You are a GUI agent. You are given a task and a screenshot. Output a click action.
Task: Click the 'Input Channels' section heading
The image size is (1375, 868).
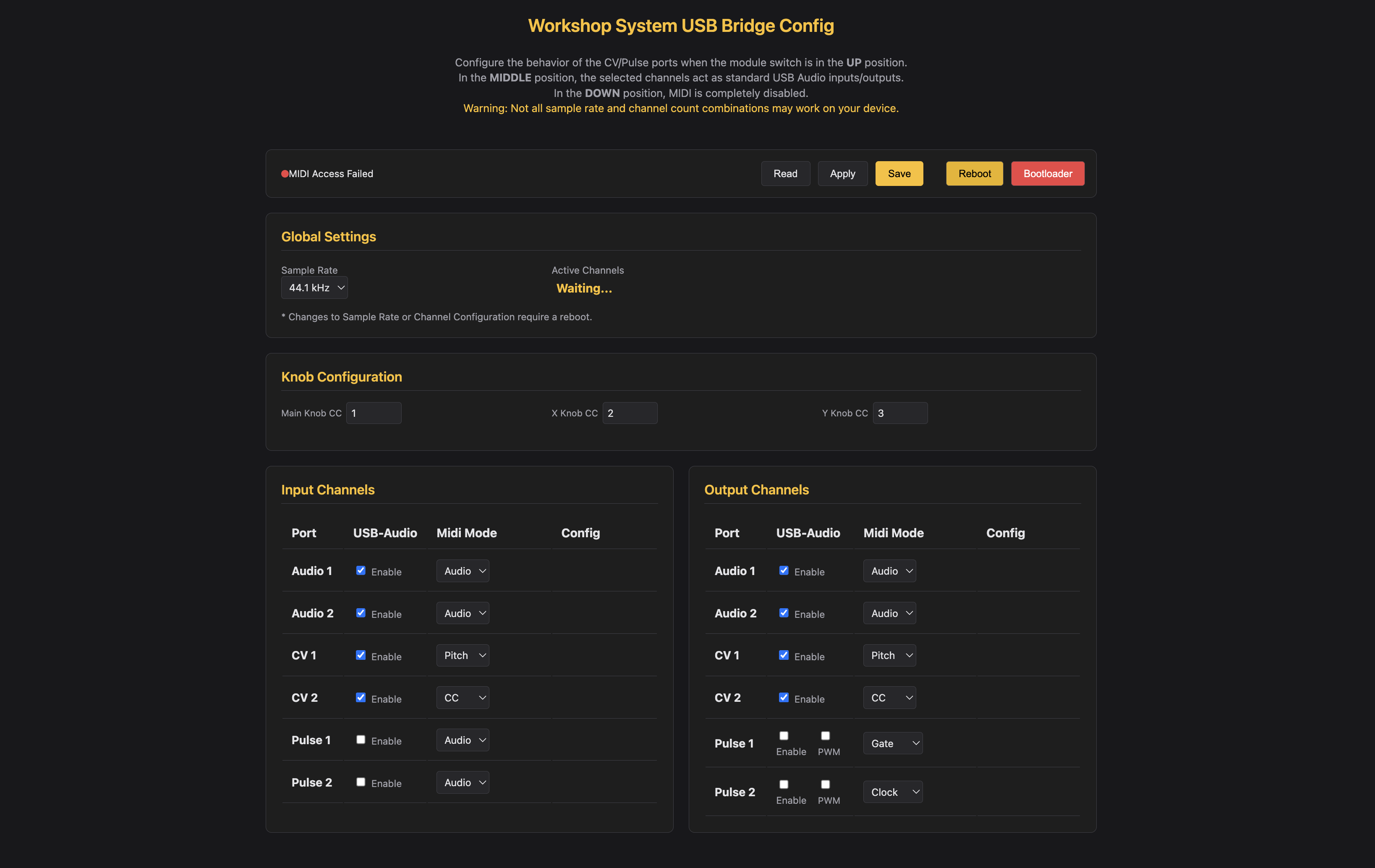(x=328, y=490)
